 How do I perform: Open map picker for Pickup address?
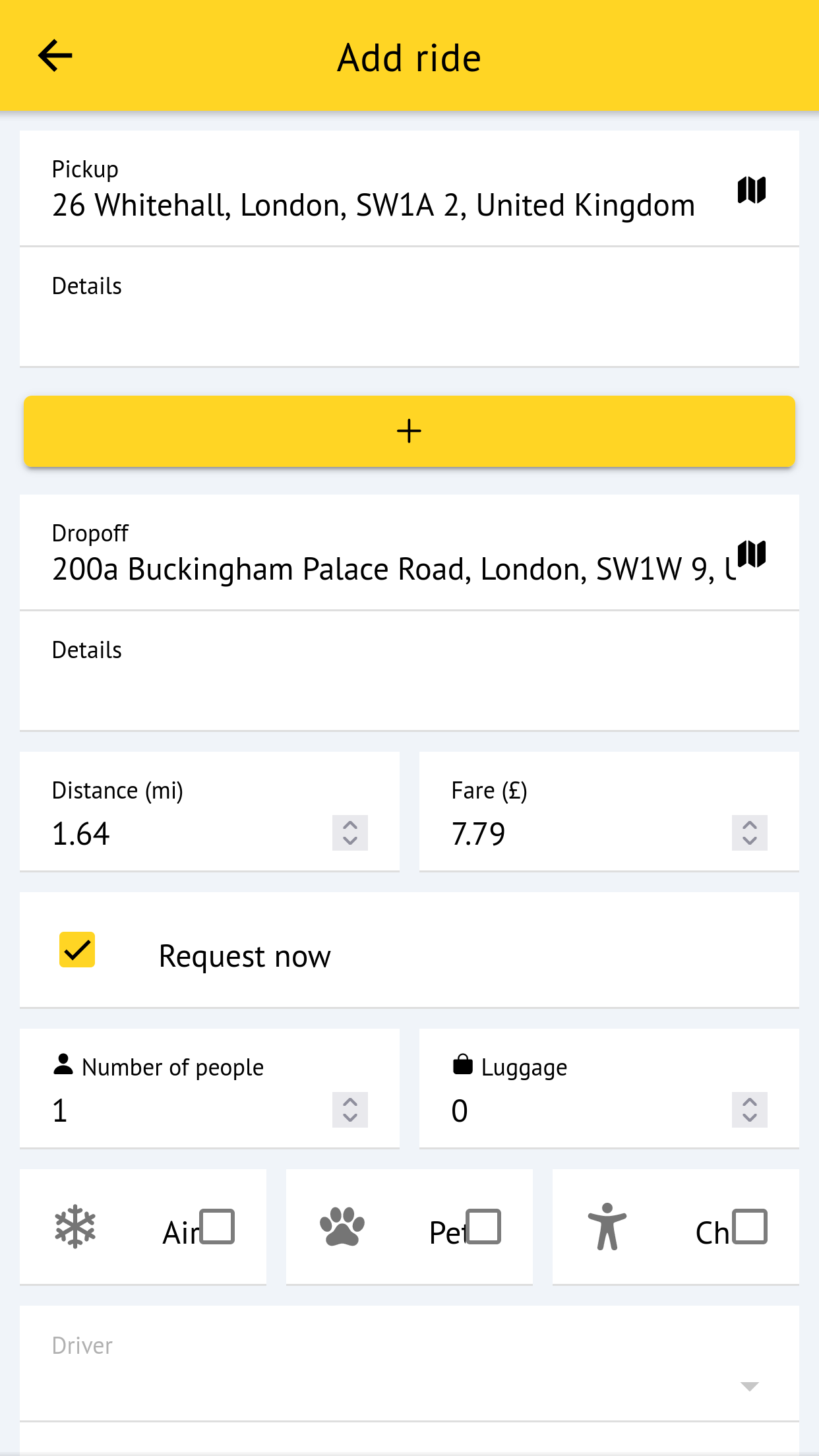coord(751,191)
